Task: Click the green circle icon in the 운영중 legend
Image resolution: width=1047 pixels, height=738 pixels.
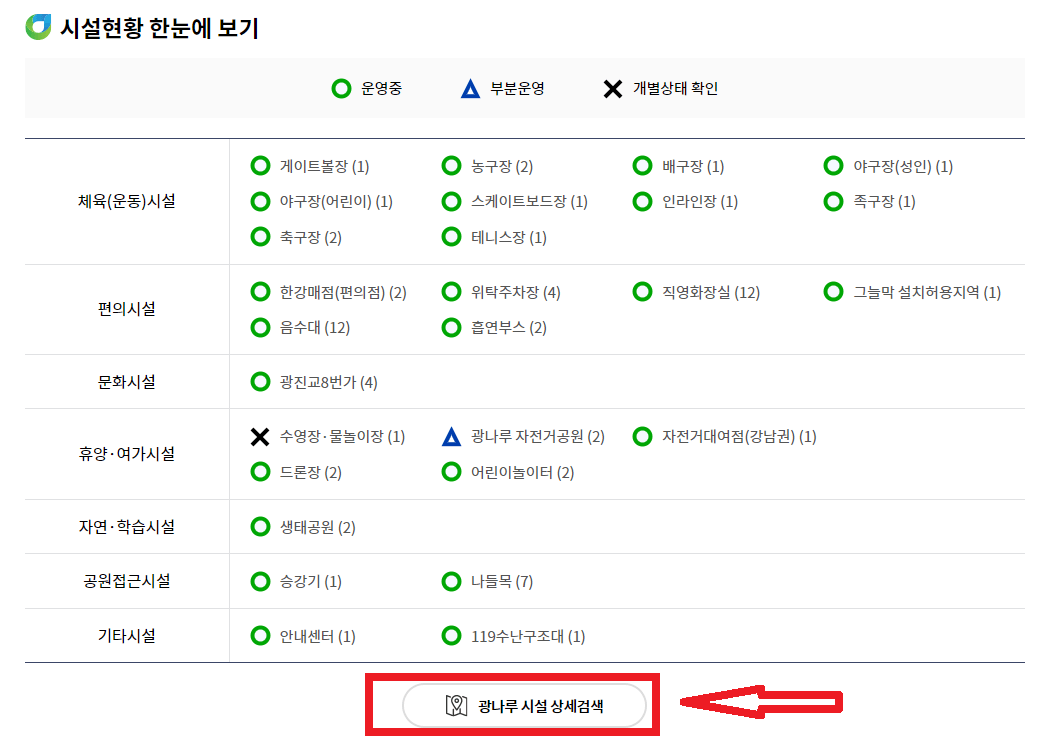Action: (341, 88)
